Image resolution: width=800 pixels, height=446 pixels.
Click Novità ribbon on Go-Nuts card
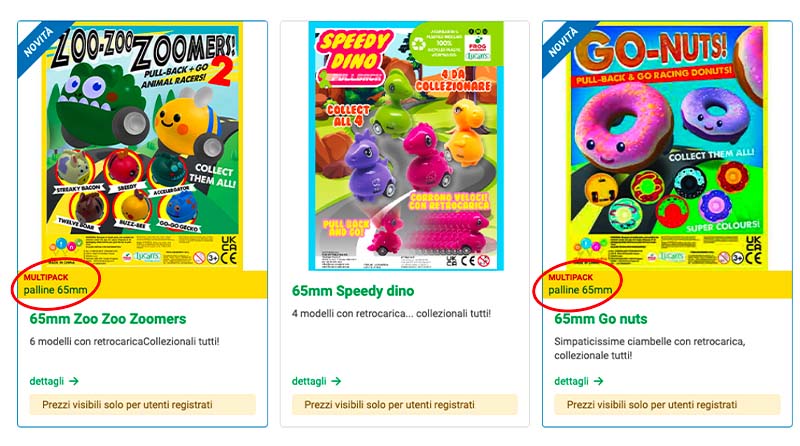pos(563,42)
